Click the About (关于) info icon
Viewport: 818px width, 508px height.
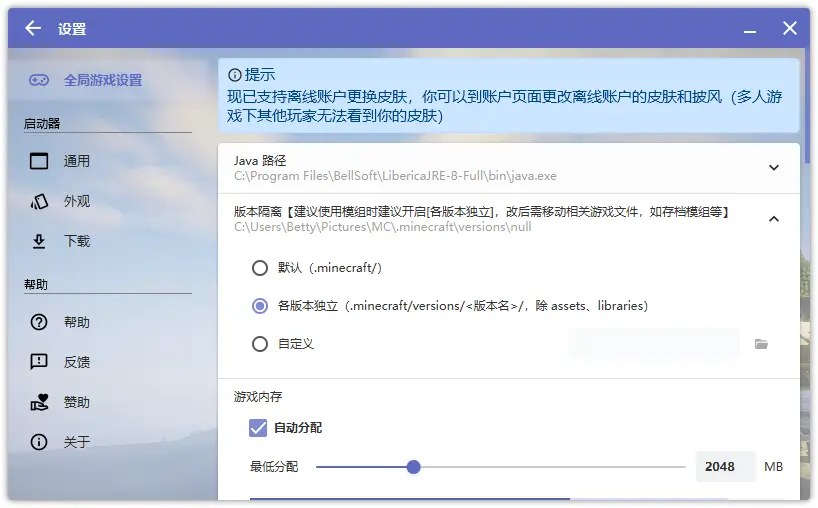coord(39,442)
